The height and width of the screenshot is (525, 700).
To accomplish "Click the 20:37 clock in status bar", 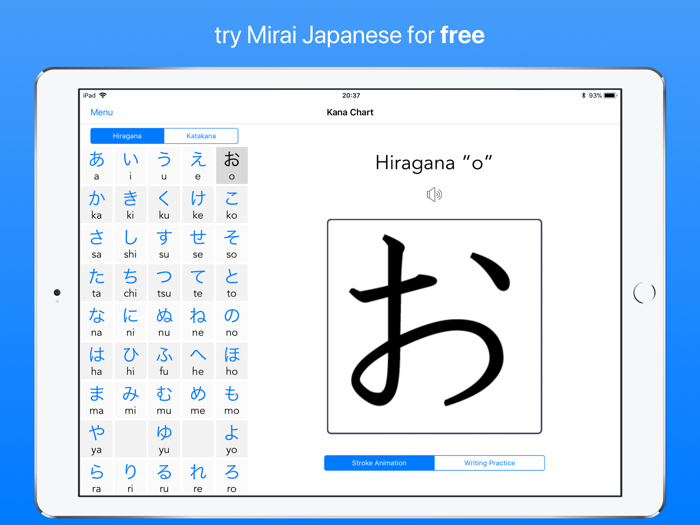I will point(351,96).
